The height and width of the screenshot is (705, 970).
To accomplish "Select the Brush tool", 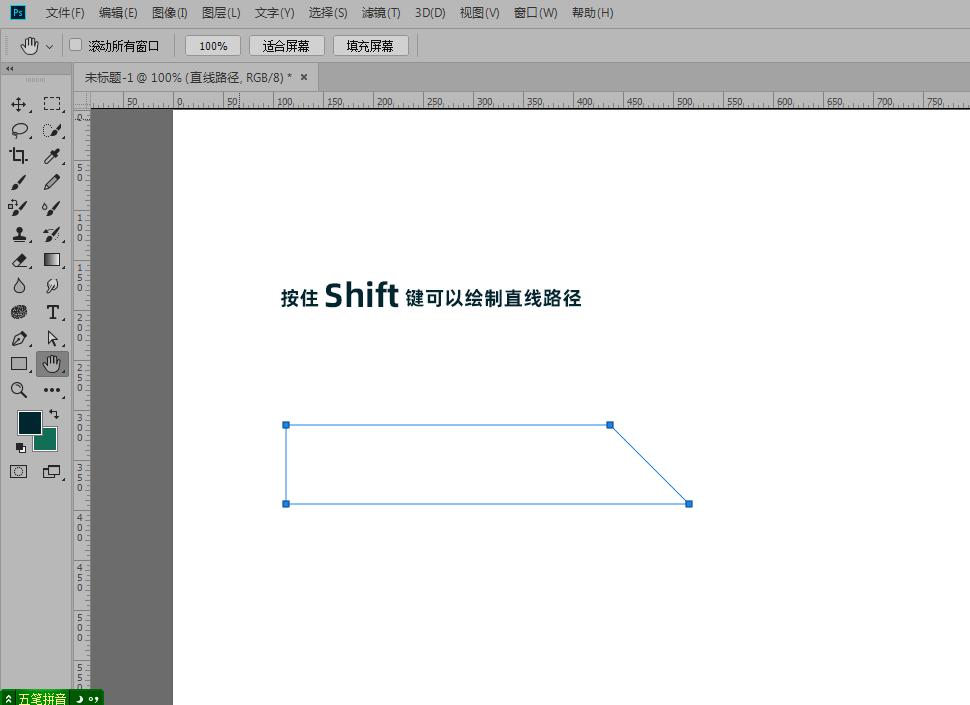I will pyautogui.click(x=19, y=182).
